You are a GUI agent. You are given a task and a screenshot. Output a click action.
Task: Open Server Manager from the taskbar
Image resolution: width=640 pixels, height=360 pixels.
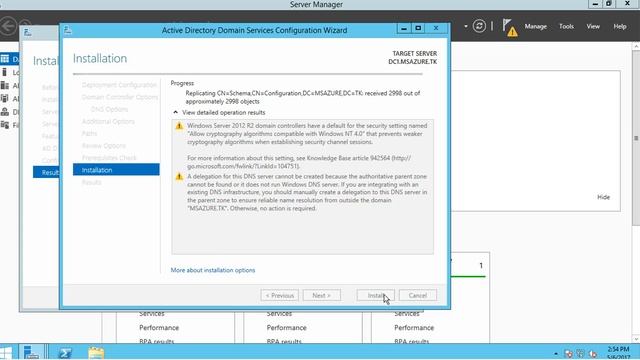pos(31,352)
